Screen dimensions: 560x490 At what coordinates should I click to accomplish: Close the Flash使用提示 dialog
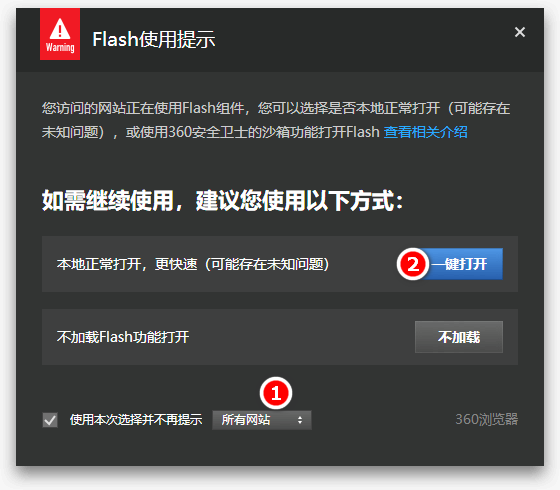[520, 32]
